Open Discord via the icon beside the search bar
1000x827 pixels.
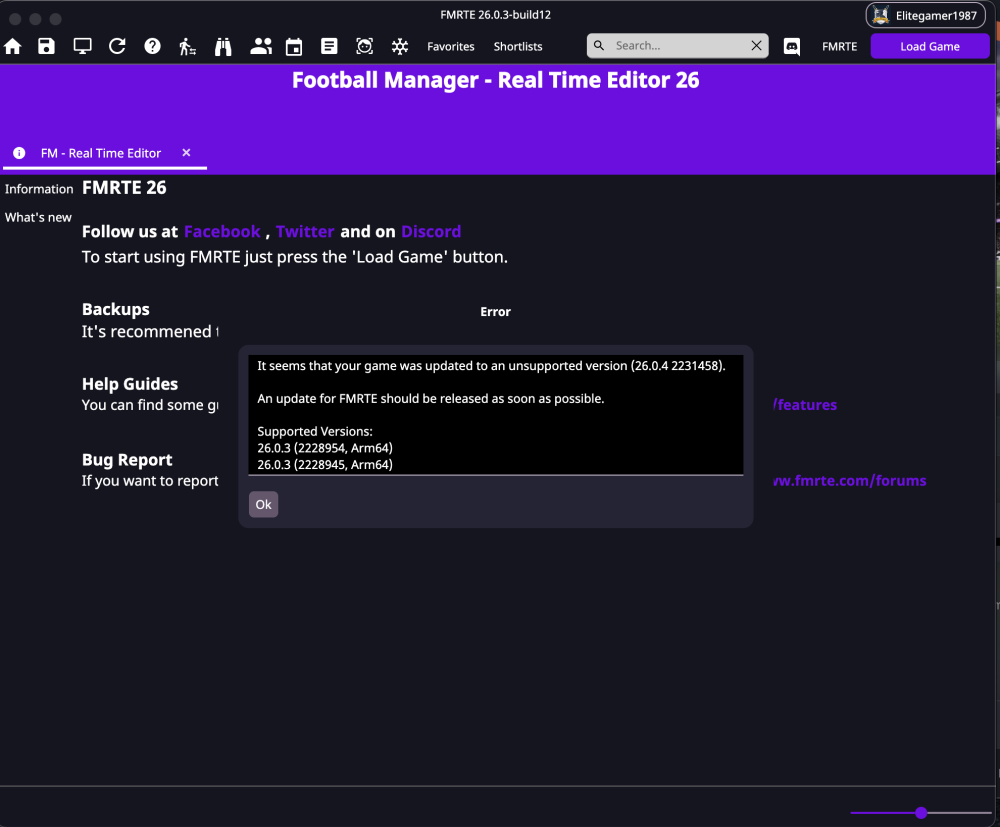791,46
